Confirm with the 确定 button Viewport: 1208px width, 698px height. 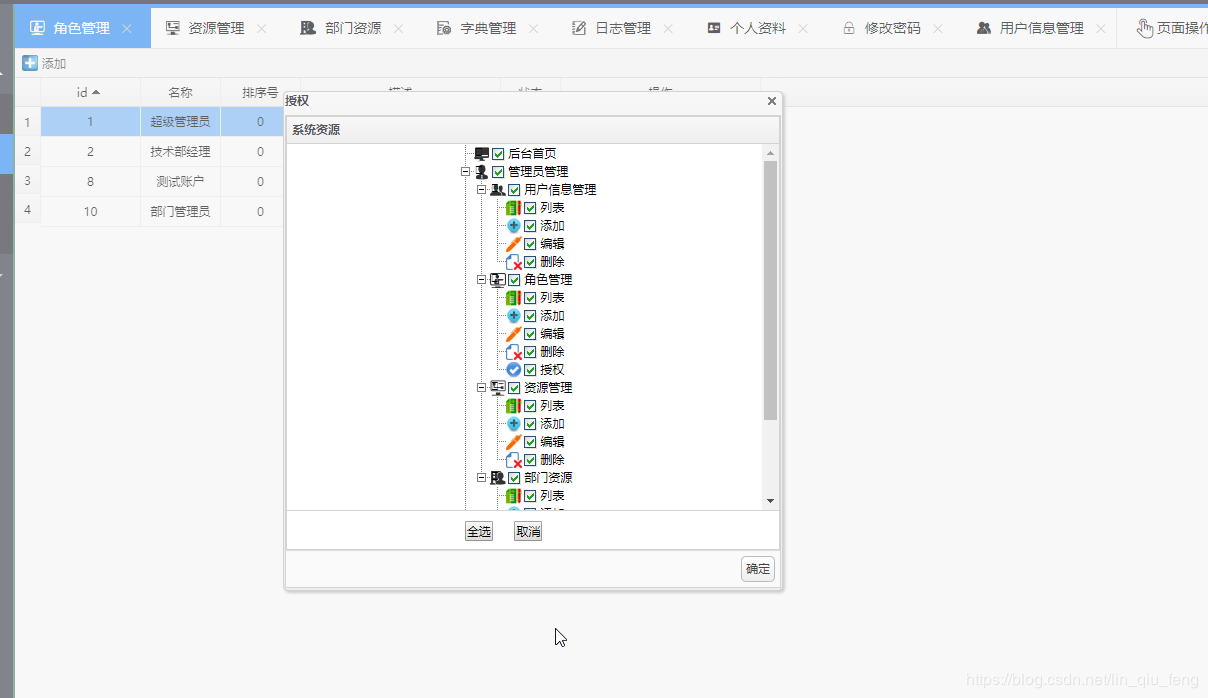(758, 569)
